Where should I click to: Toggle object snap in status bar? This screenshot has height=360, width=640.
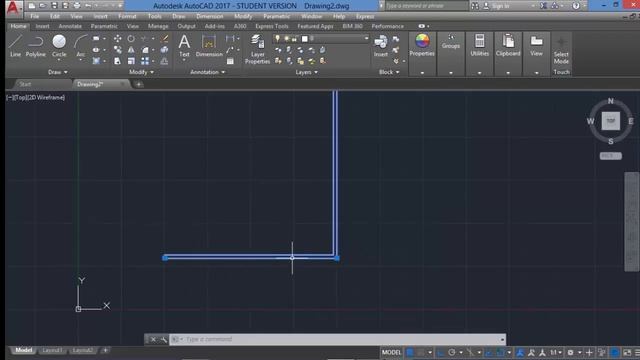[500, 352]
